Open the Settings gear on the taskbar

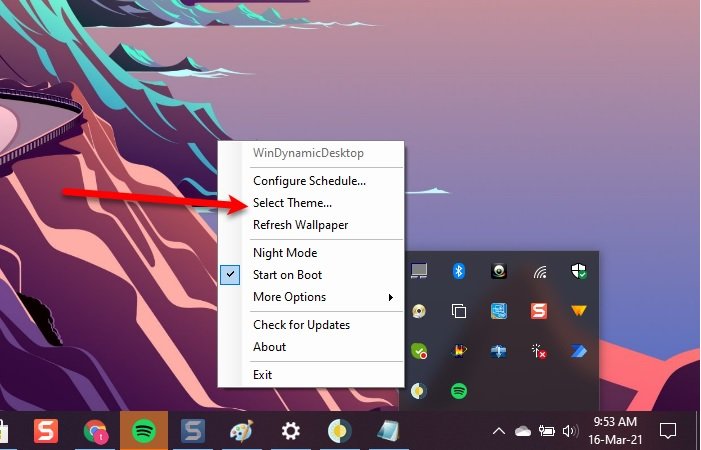pyautogui.click(x=291, y=431)
